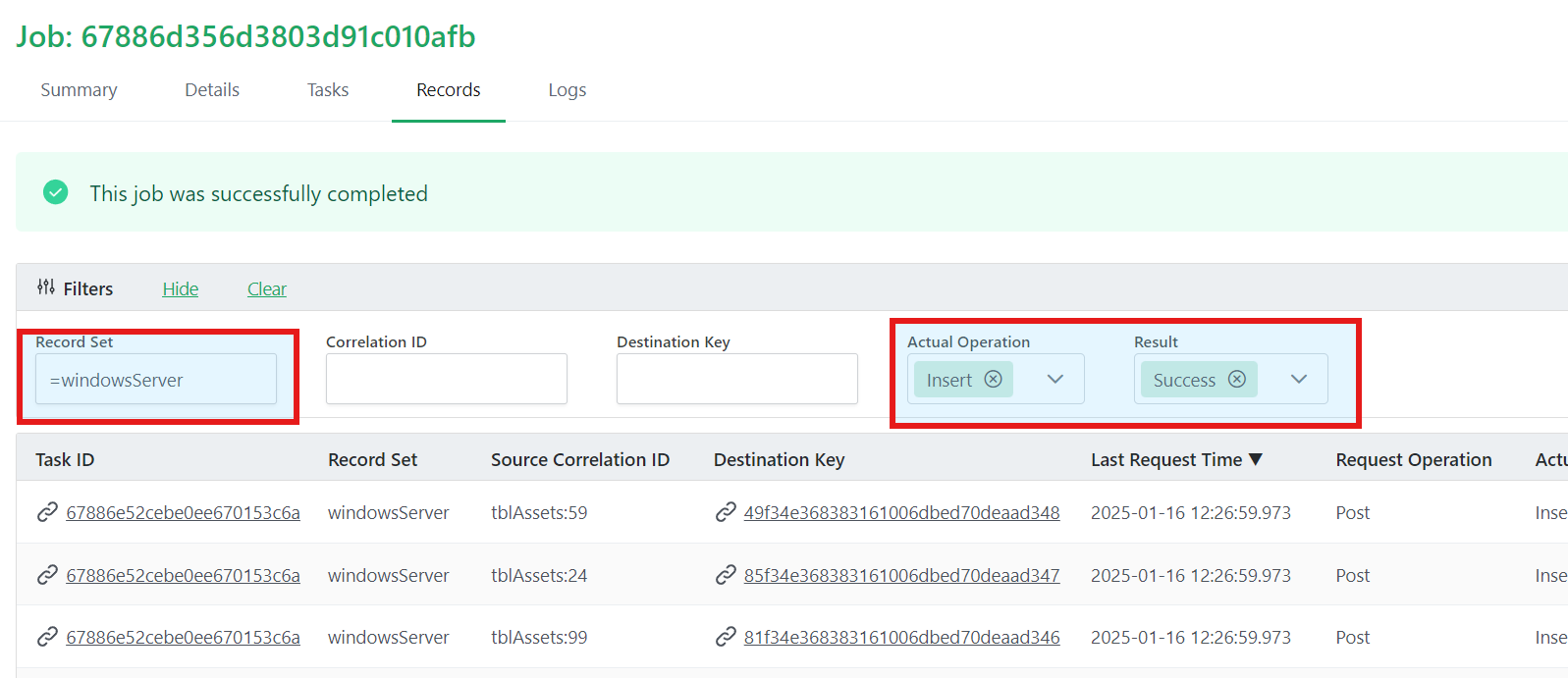
Task: Click Post in the tblAssets:59 row
Action: [1352, 512]
